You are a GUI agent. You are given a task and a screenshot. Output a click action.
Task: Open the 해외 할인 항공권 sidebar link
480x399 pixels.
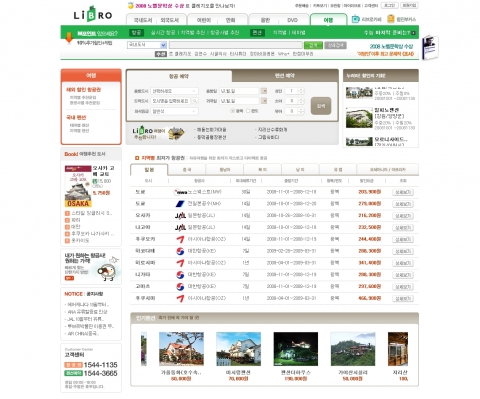coord(84,90)
